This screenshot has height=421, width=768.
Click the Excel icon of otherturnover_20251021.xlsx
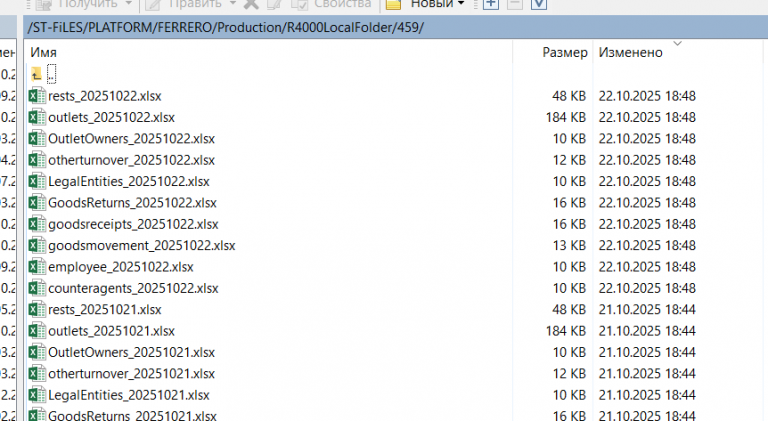pos(37,374)
